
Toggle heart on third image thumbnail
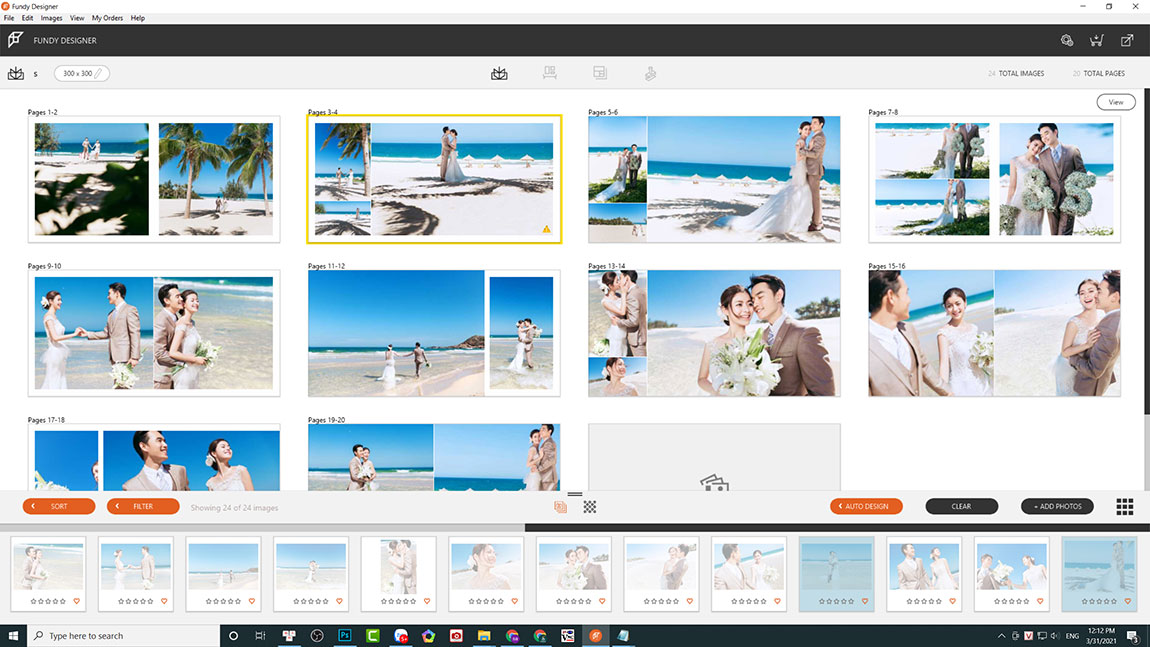point(252,602)
